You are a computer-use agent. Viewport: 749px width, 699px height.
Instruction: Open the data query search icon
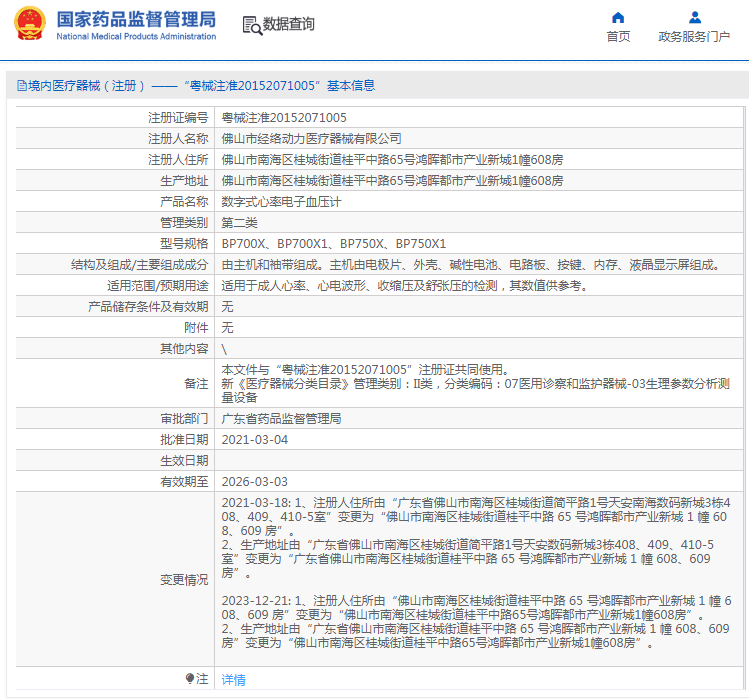(252, 25)
